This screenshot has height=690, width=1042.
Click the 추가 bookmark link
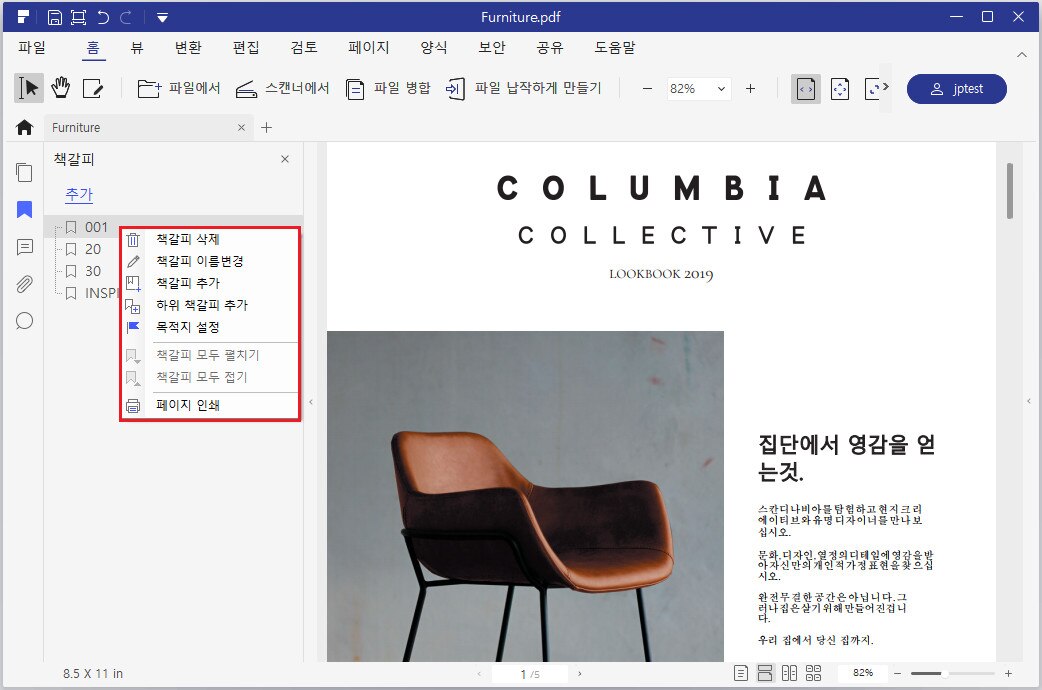(x=79, y=194)
